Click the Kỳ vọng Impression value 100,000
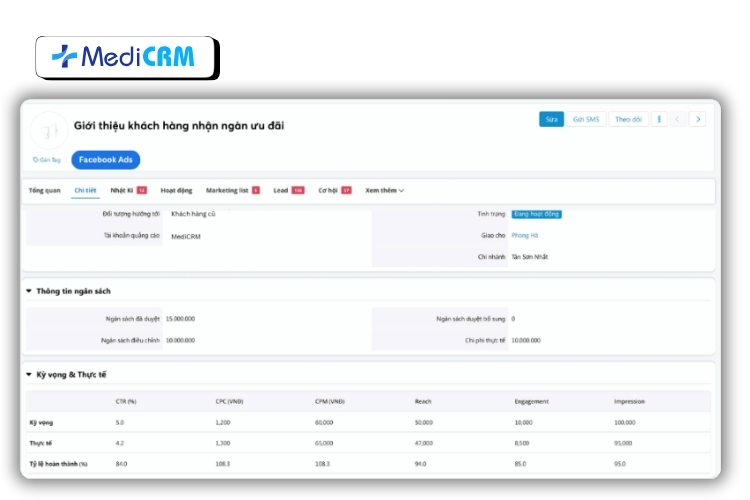This screenshot has width=750, height=500. (x=625, y=422)
